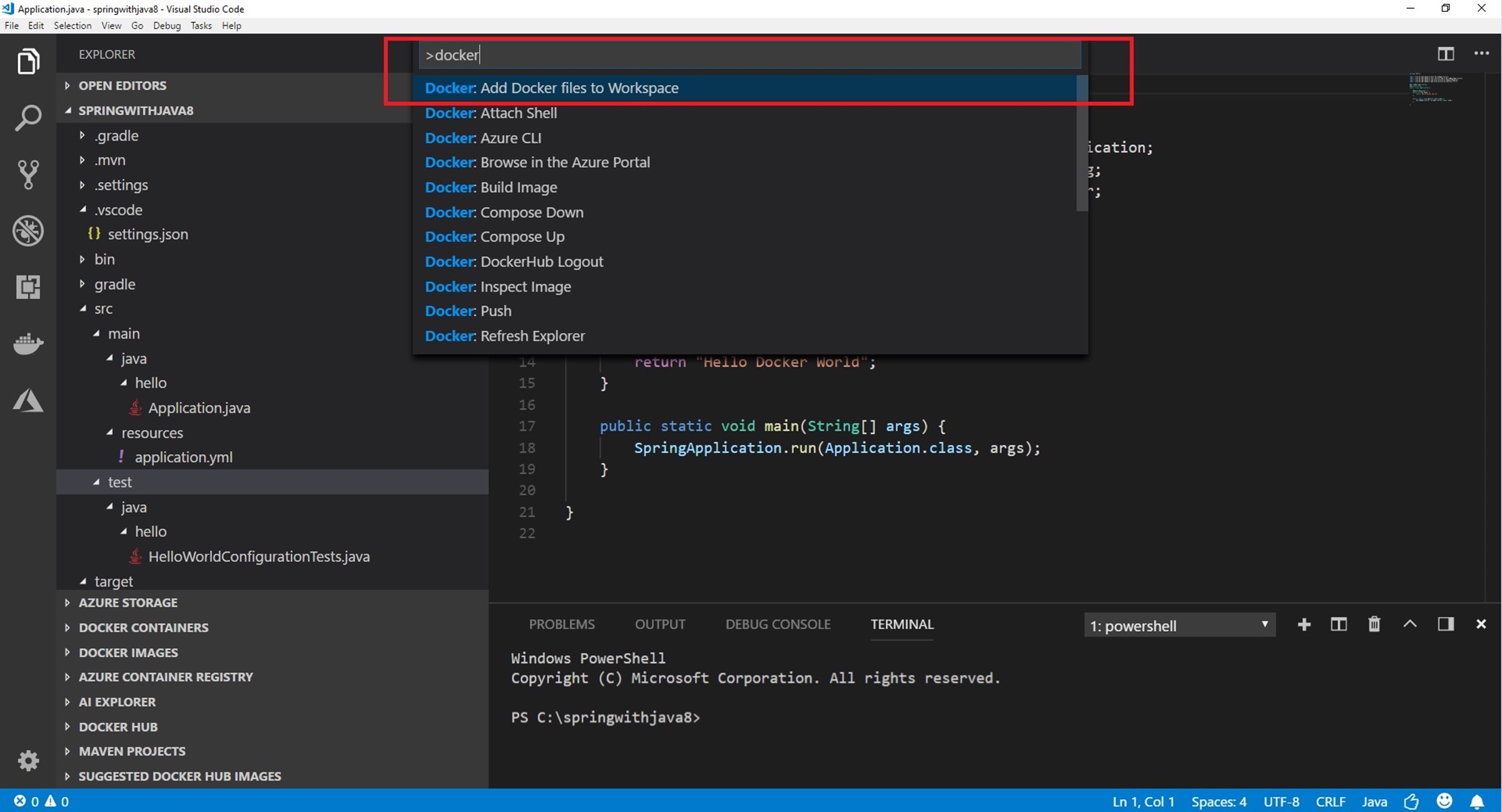Viewport: 1502px width, 812px height.
Task: Click the command palette list scrollbar
Action: pyautogui.click(x=1082, y=143)
